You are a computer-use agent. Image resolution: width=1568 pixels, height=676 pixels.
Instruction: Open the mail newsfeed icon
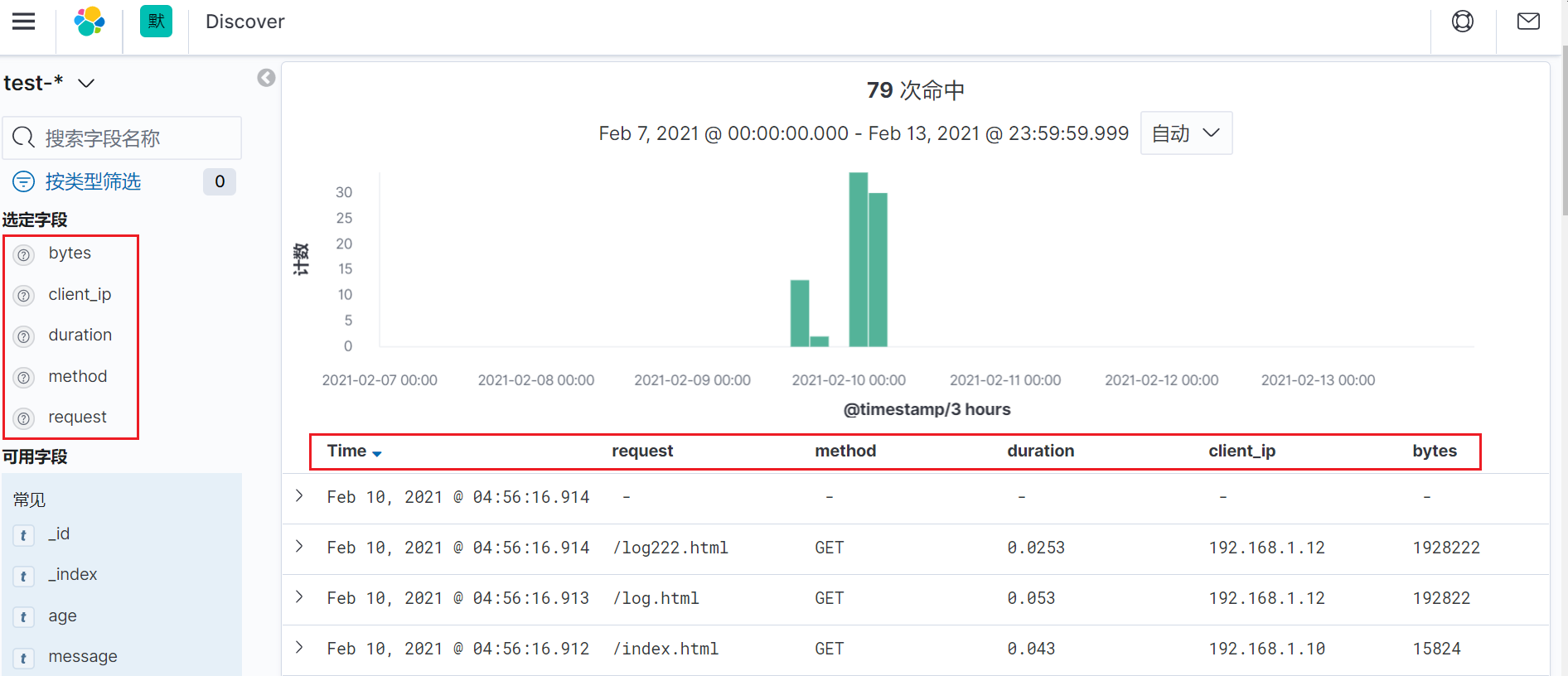pos(1528,22)
